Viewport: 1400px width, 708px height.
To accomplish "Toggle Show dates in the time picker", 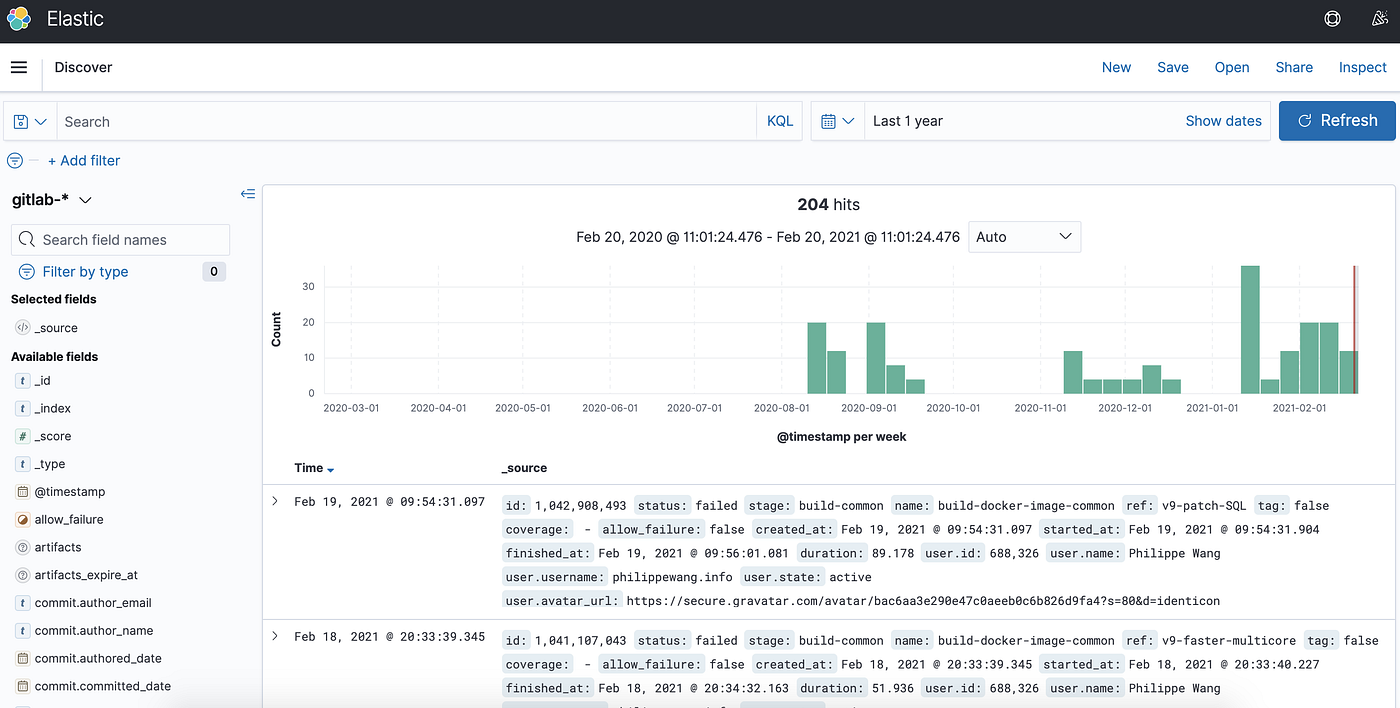I will (x=1223, y=120).
